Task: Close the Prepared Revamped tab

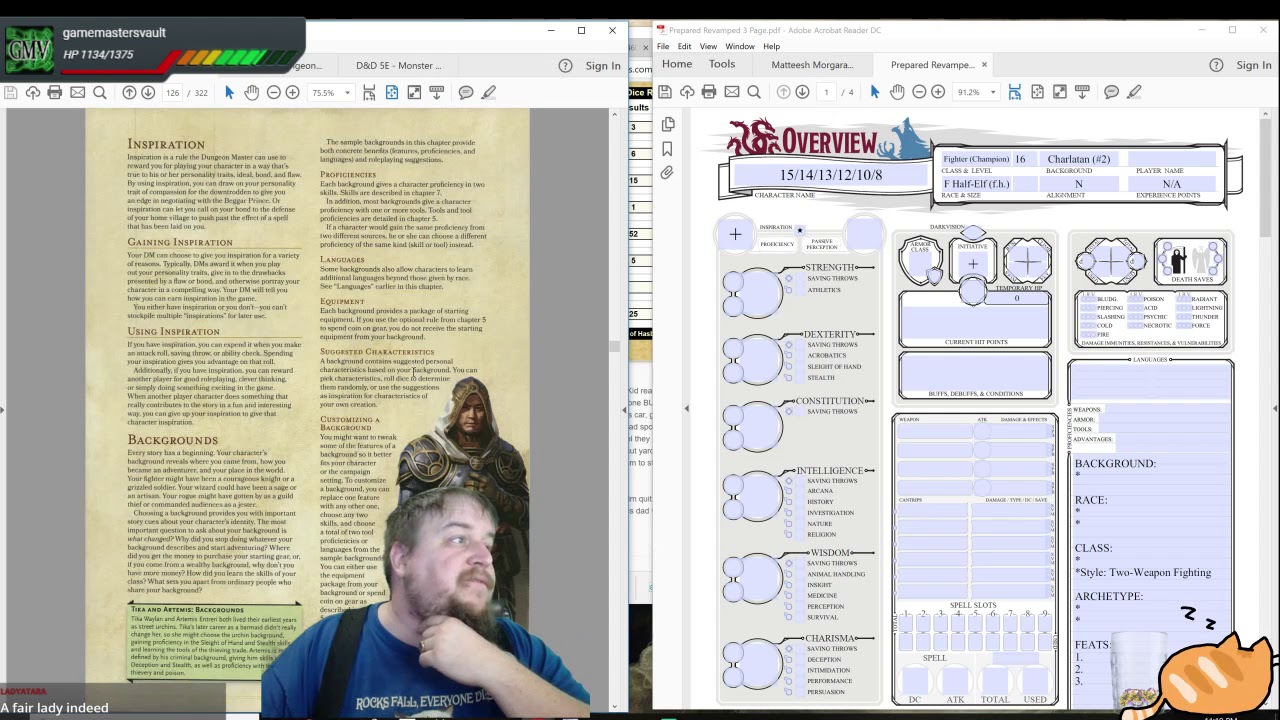Action: pos(984,64)
